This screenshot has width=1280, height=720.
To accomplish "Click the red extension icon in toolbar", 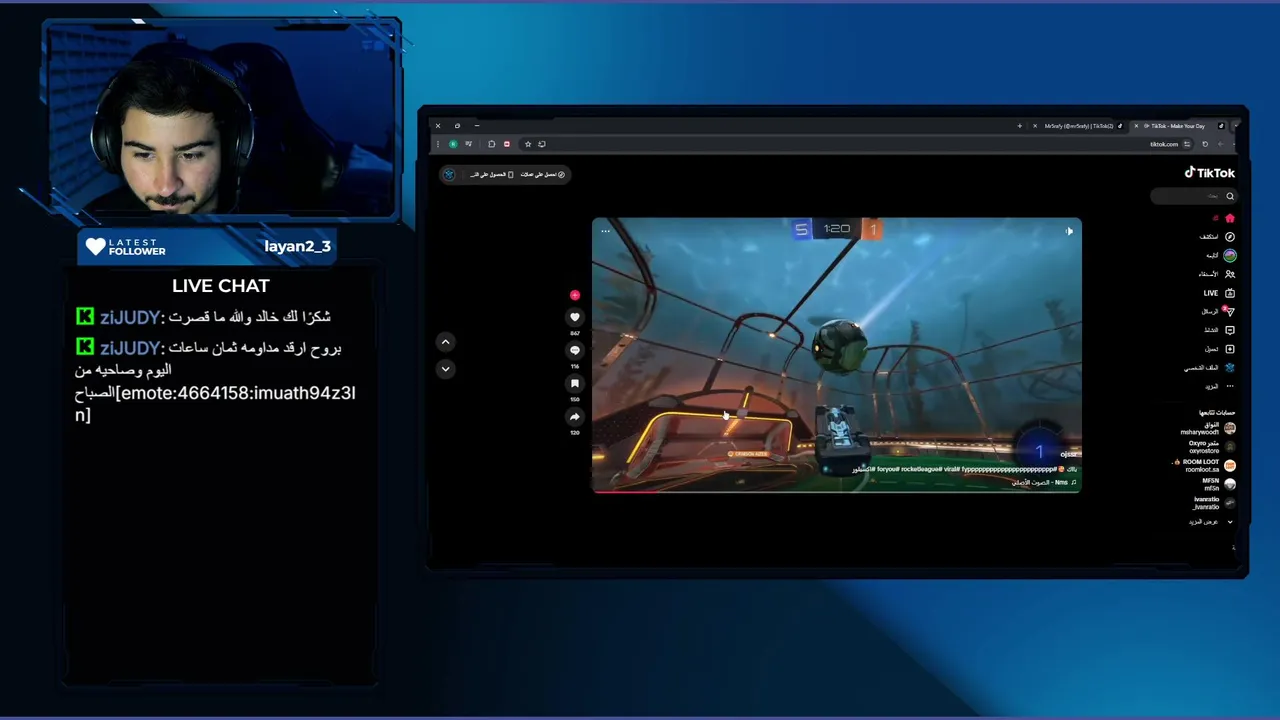I will coord(507,144).
